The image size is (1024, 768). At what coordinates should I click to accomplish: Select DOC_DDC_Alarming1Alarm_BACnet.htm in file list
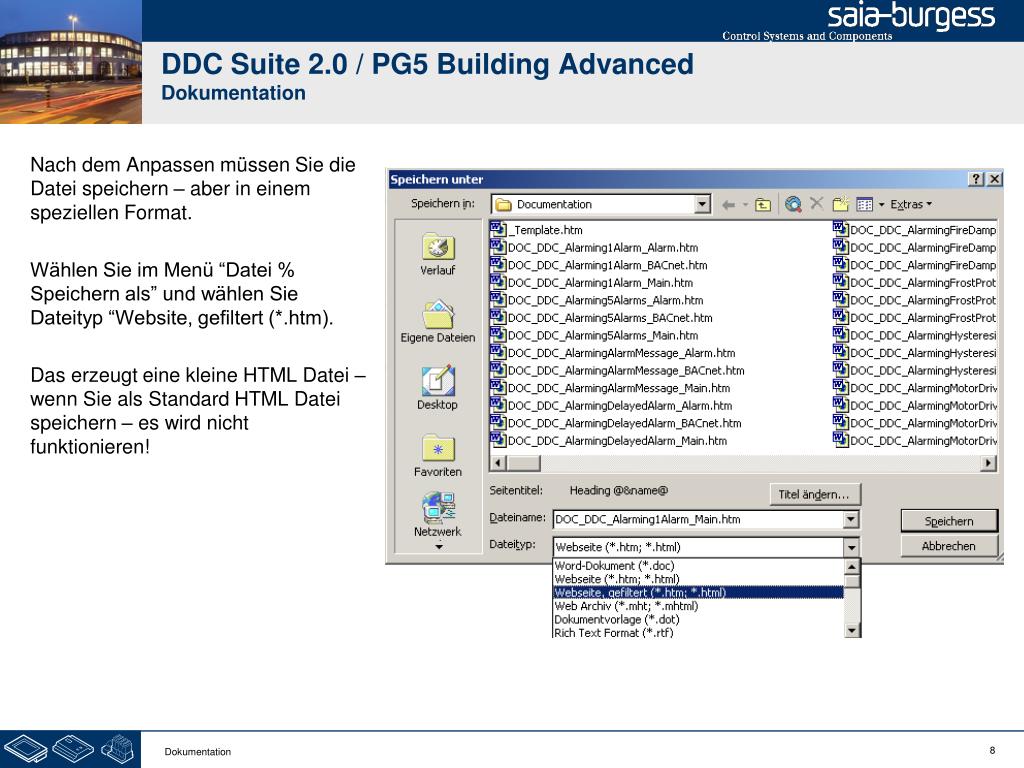[599, 265]
